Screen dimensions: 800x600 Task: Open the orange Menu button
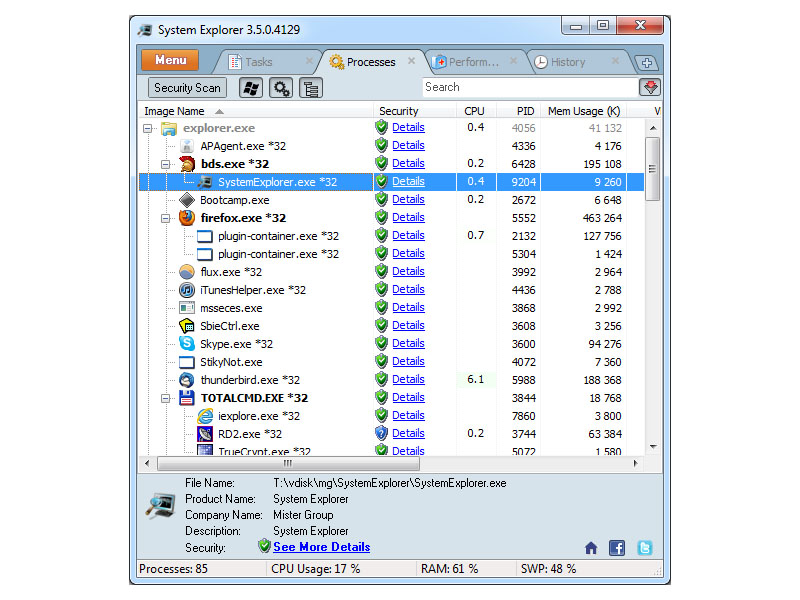pos(169,60)
